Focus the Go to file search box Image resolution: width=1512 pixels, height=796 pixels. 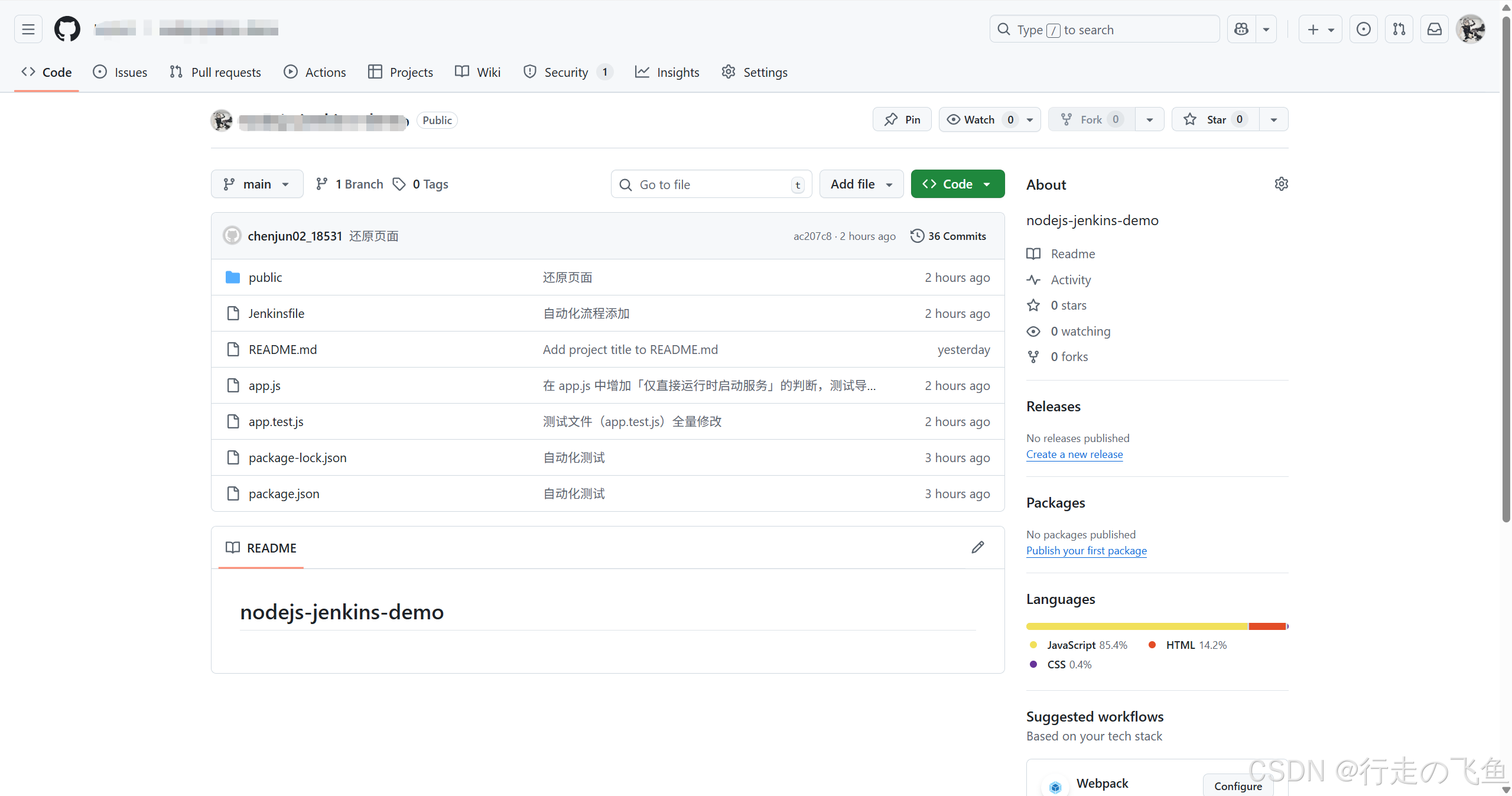coord(711,184)
